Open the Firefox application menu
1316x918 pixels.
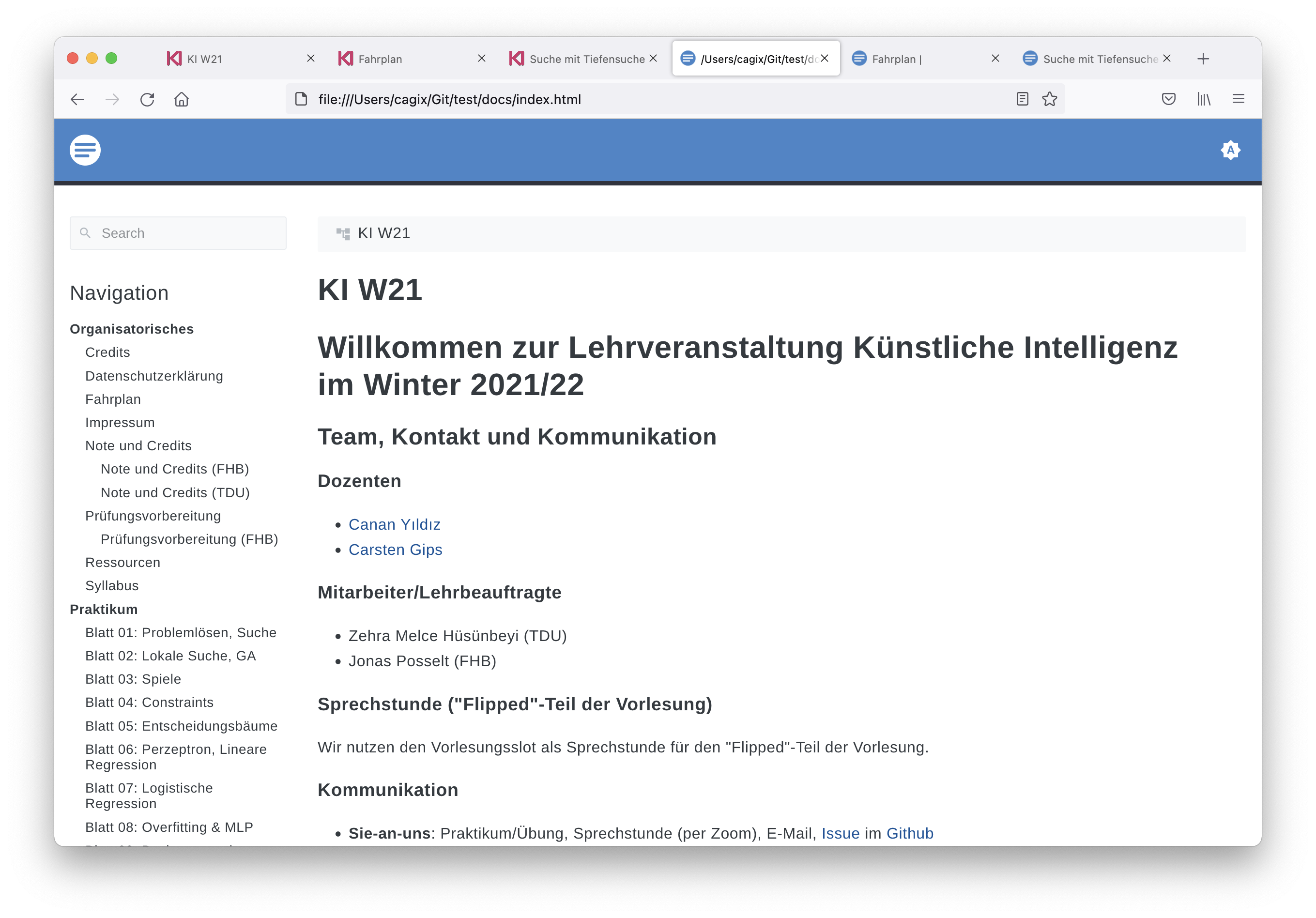tap(1238, 99)
